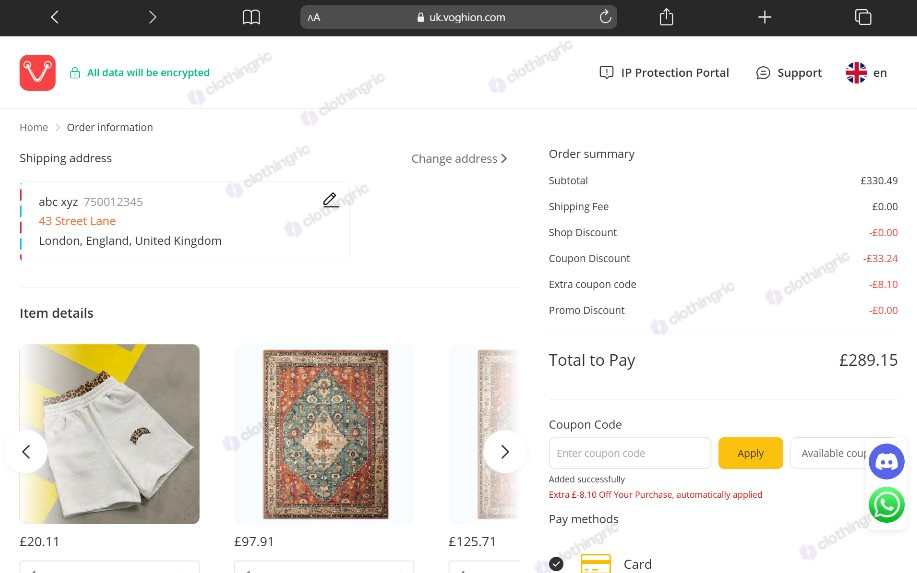Apply the coupon code button
This screenshot has width=917, height=573.
point(750,453)
